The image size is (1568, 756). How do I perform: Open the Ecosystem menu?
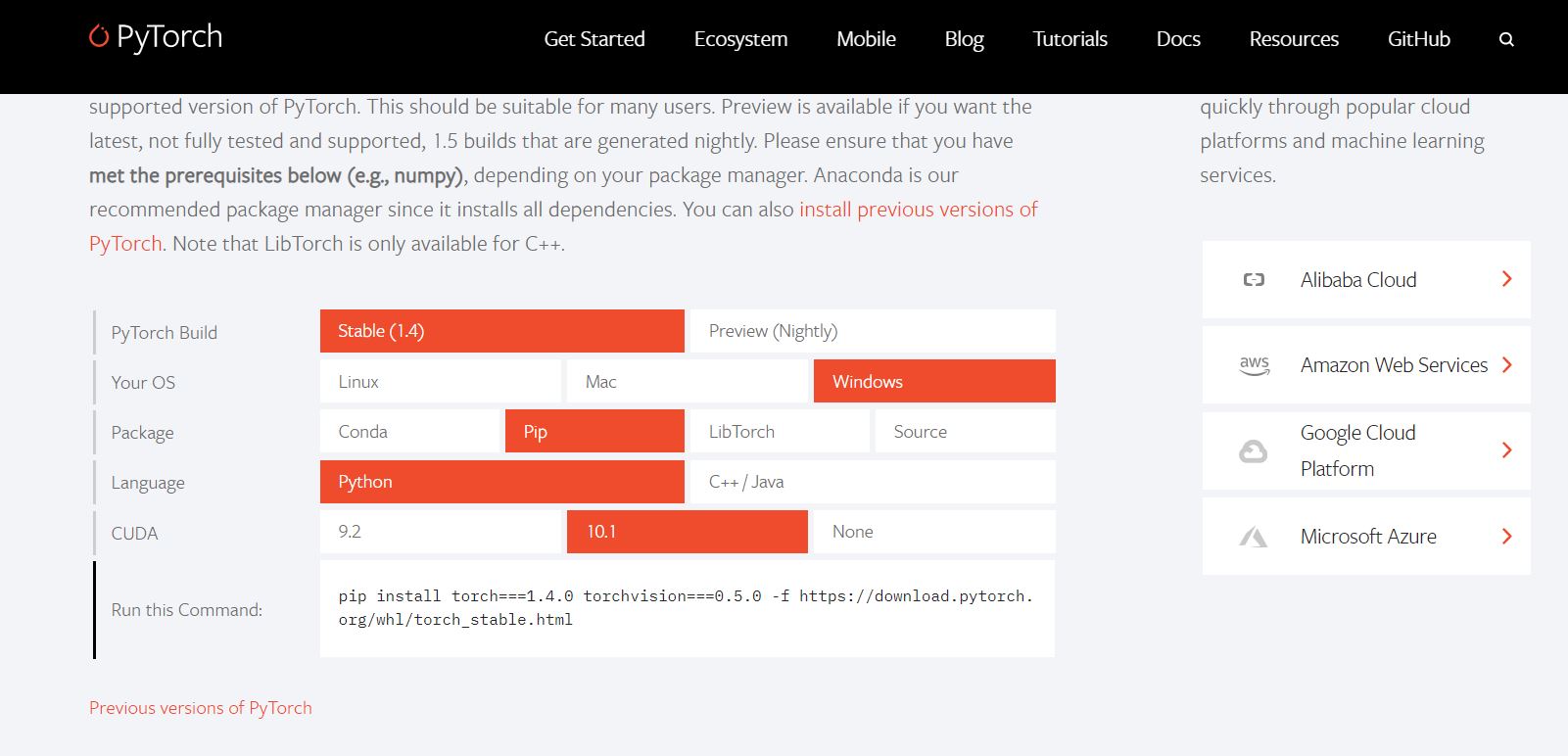pos(740,39)
